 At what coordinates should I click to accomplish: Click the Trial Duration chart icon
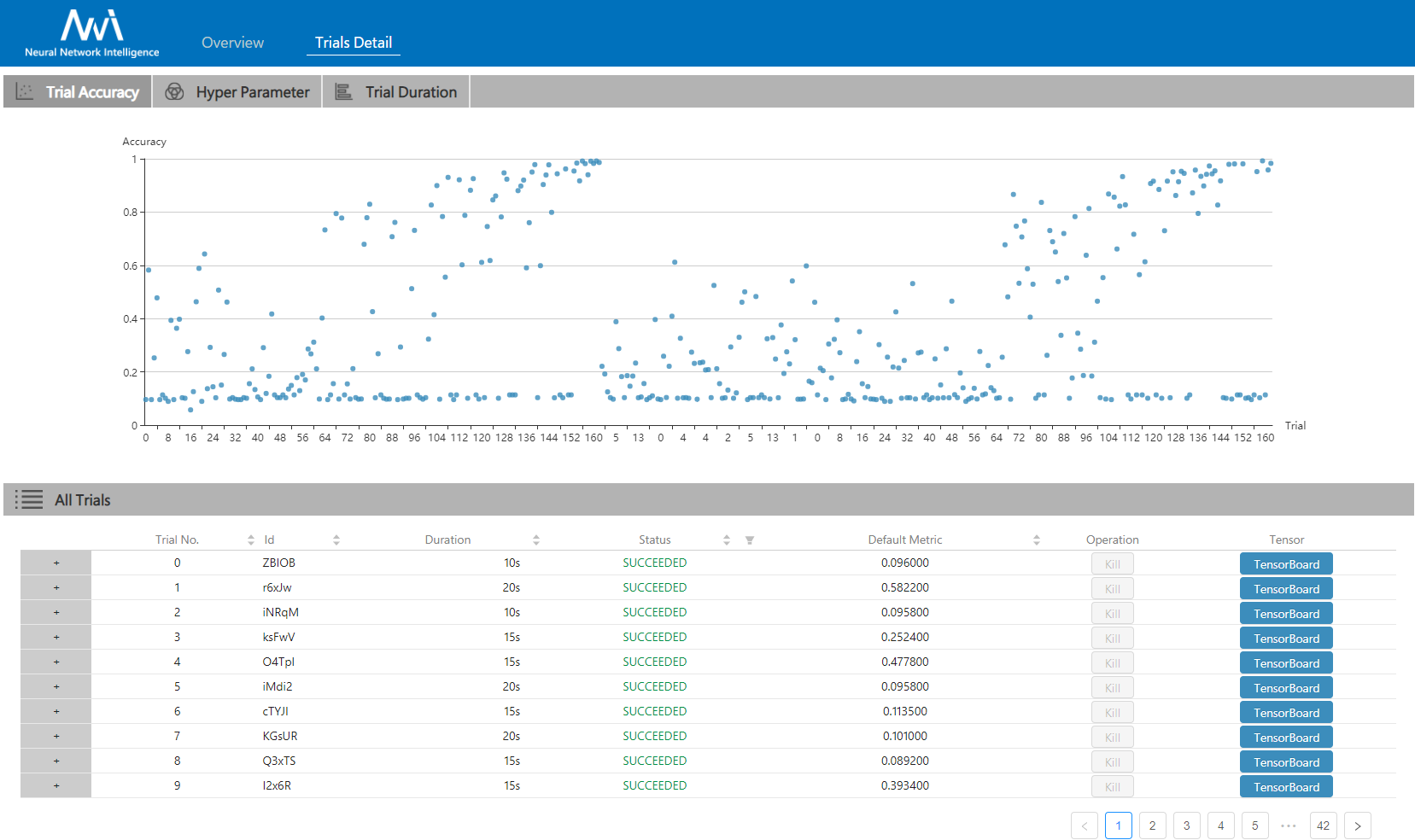(342, 91)
